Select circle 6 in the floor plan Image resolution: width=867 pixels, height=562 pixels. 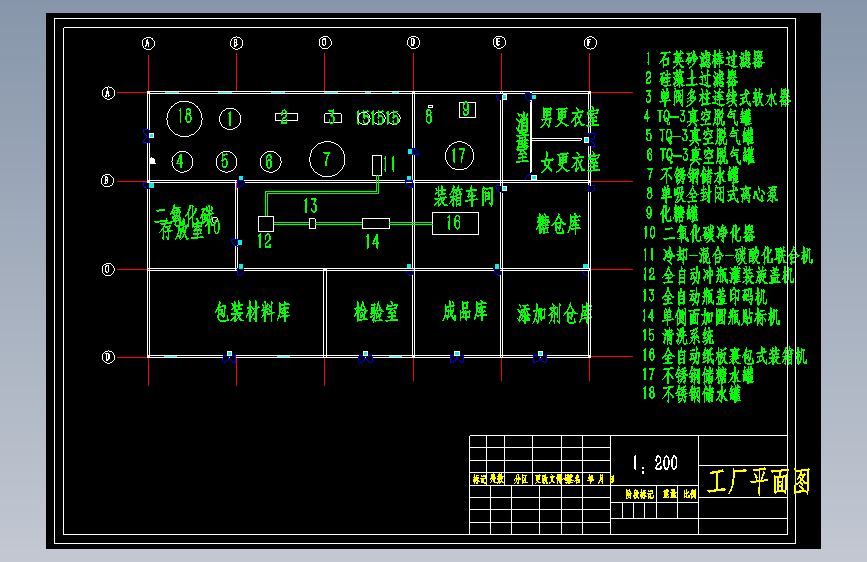click(x=270, y=162)
